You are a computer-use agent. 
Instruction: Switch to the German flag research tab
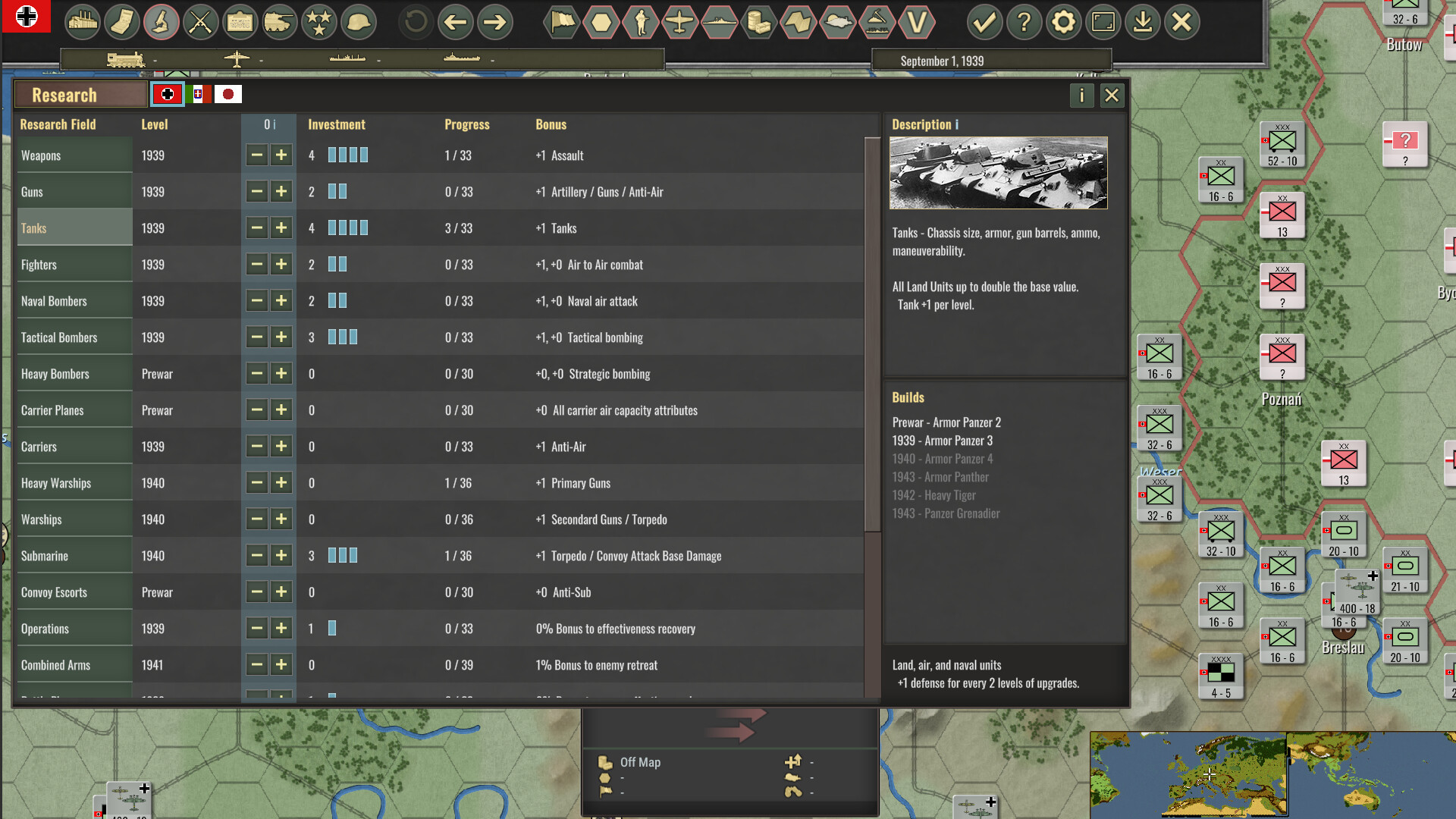click(x=168, y=93)
